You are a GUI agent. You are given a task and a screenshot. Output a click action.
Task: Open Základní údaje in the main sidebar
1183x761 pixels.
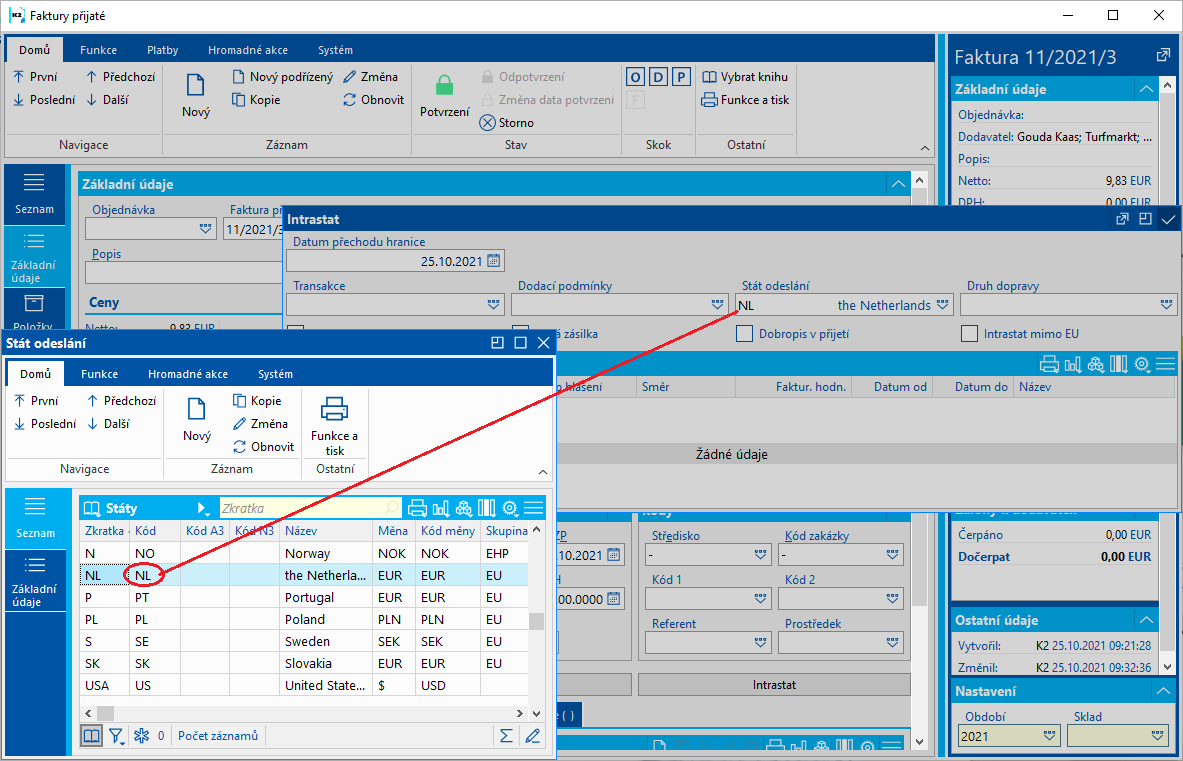(34, 257)
